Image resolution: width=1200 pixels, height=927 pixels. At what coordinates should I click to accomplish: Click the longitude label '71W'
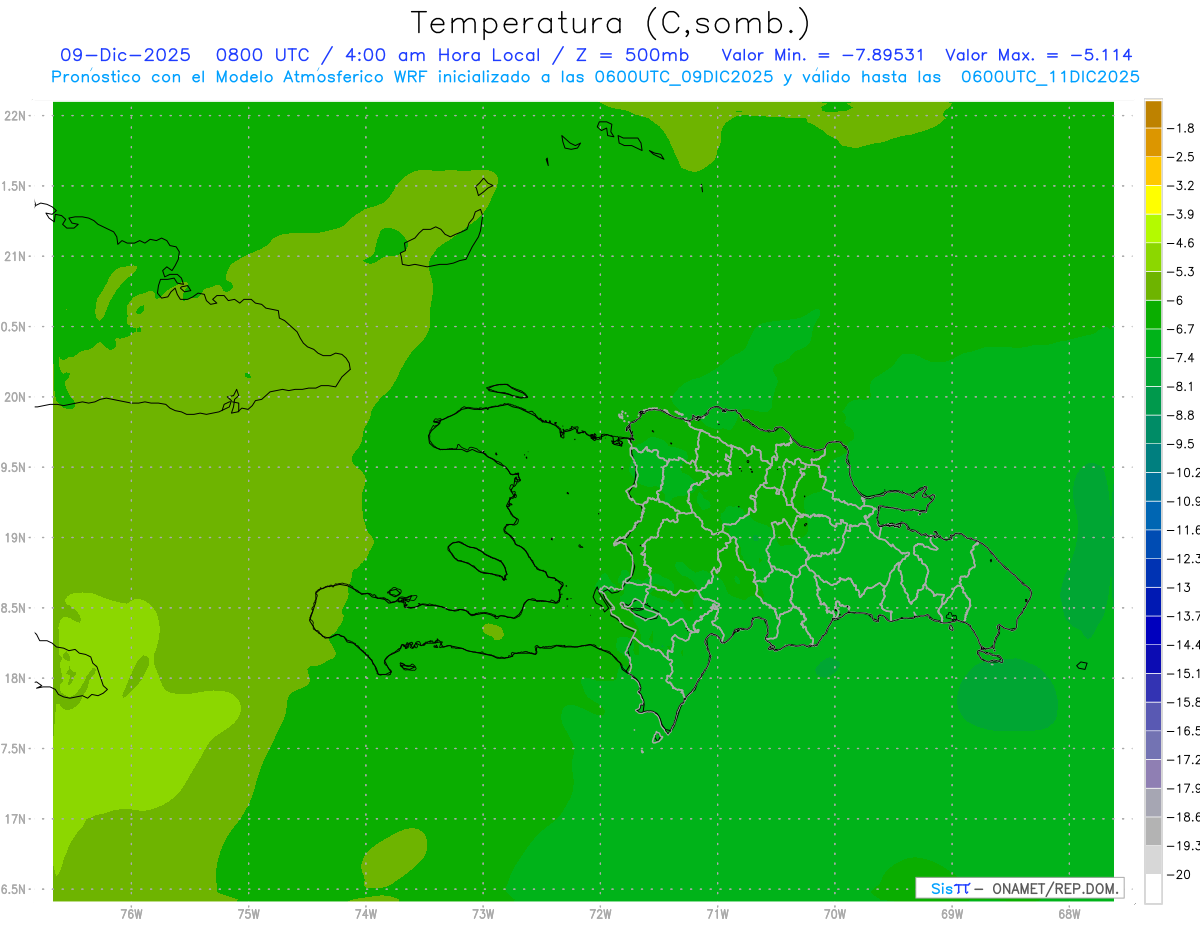click(717, 914)
